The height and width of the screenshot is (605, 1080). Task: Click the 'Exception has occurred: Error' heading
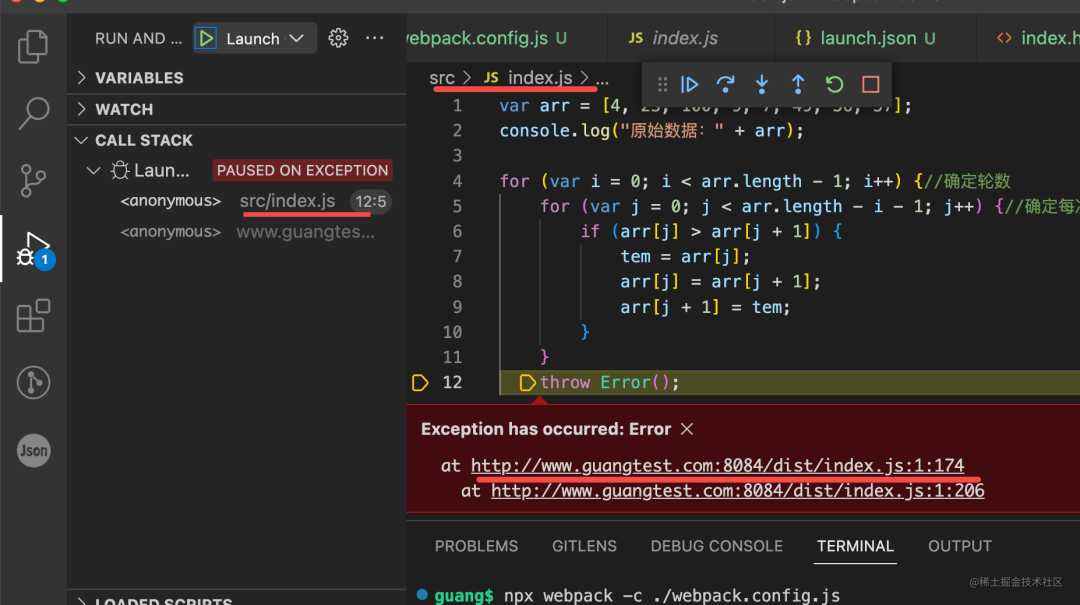[x=546, y=429]
